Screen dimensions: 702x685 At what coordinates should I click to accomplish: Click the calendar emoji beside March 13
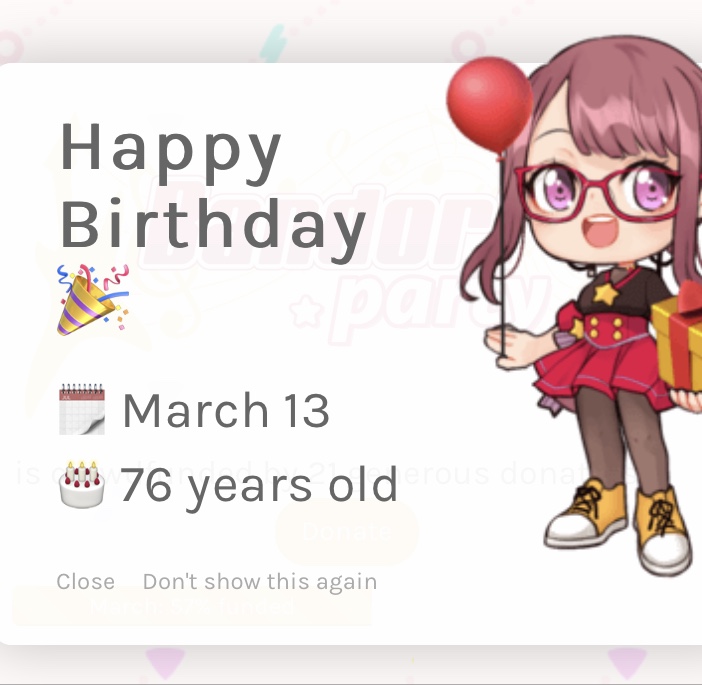click(x=82, y=409)
